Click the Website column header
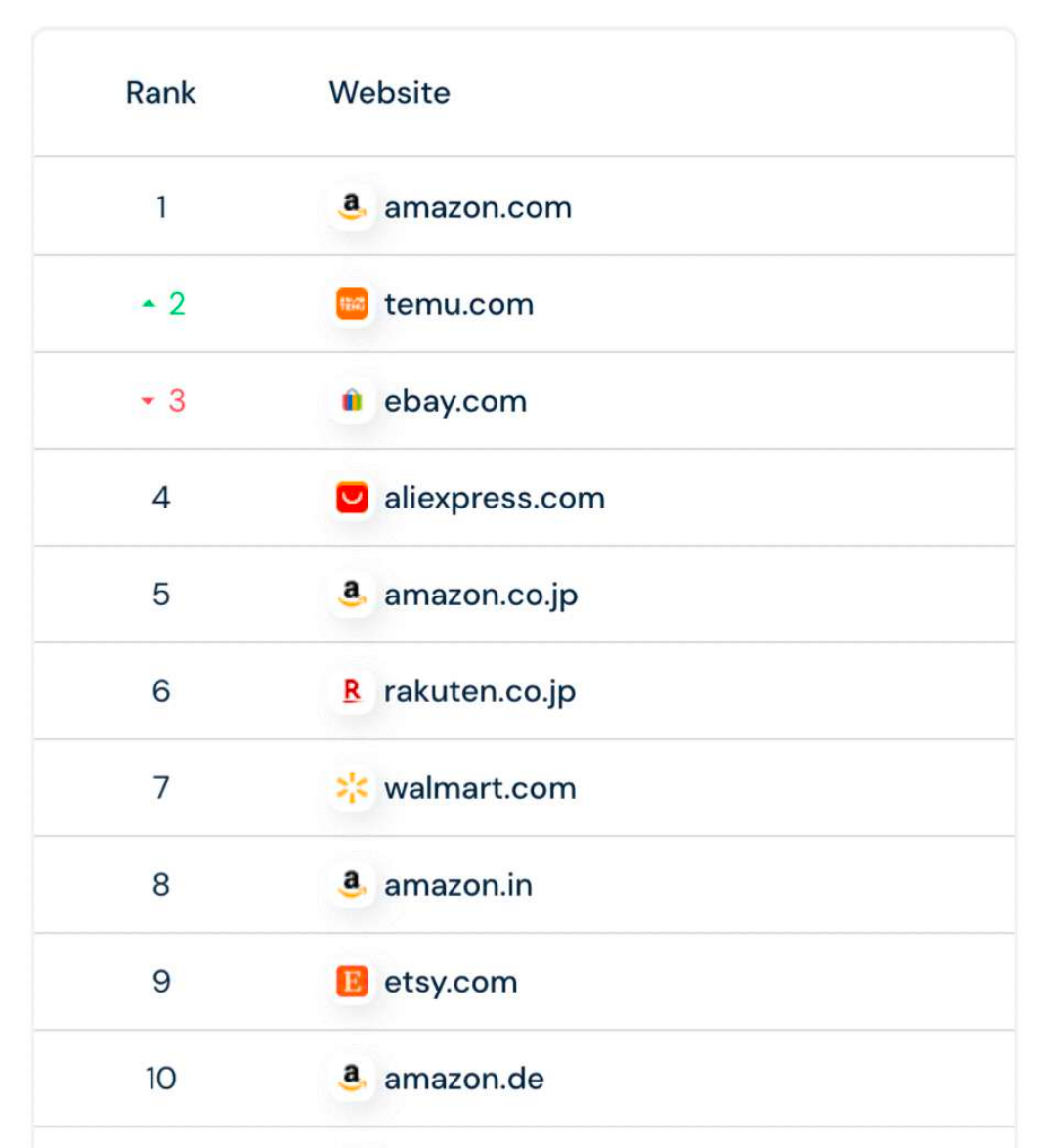This screenshot has height=1148, width=1038. click(389, 93)
